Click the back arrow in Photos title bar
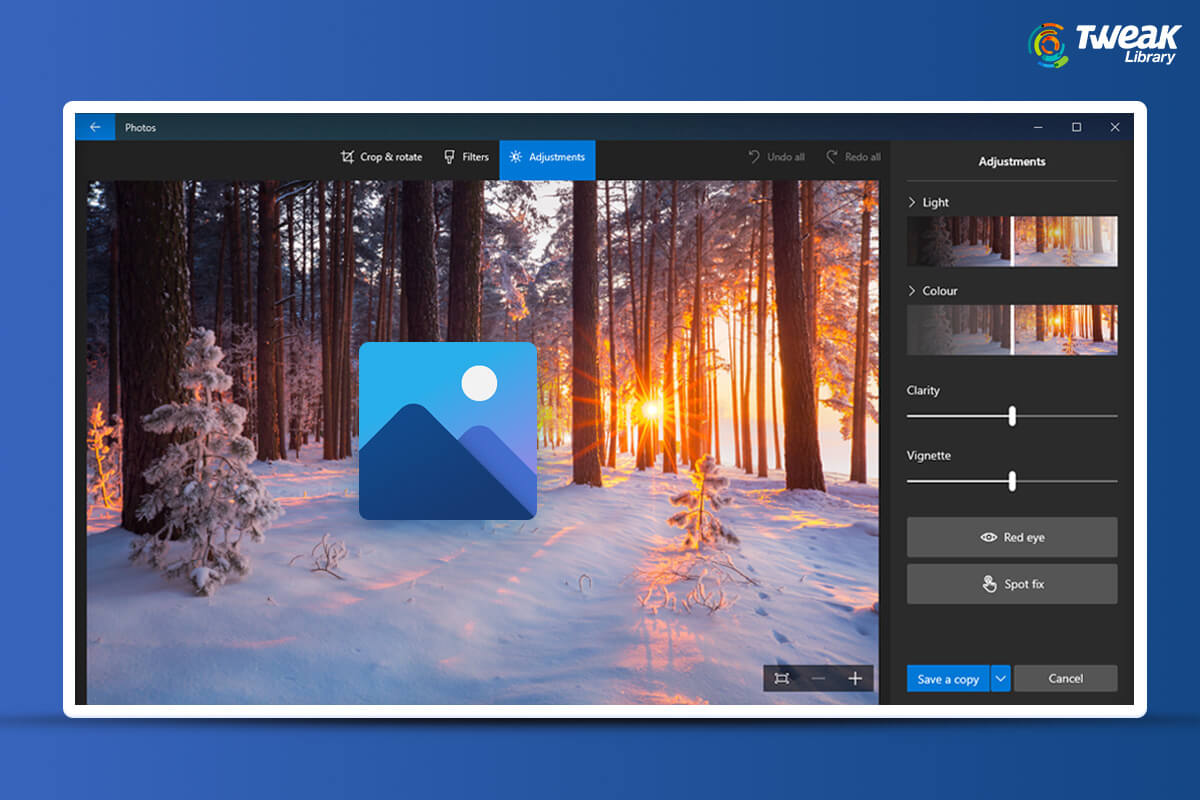Viewport: 1200px width, 800px height. 95,127
